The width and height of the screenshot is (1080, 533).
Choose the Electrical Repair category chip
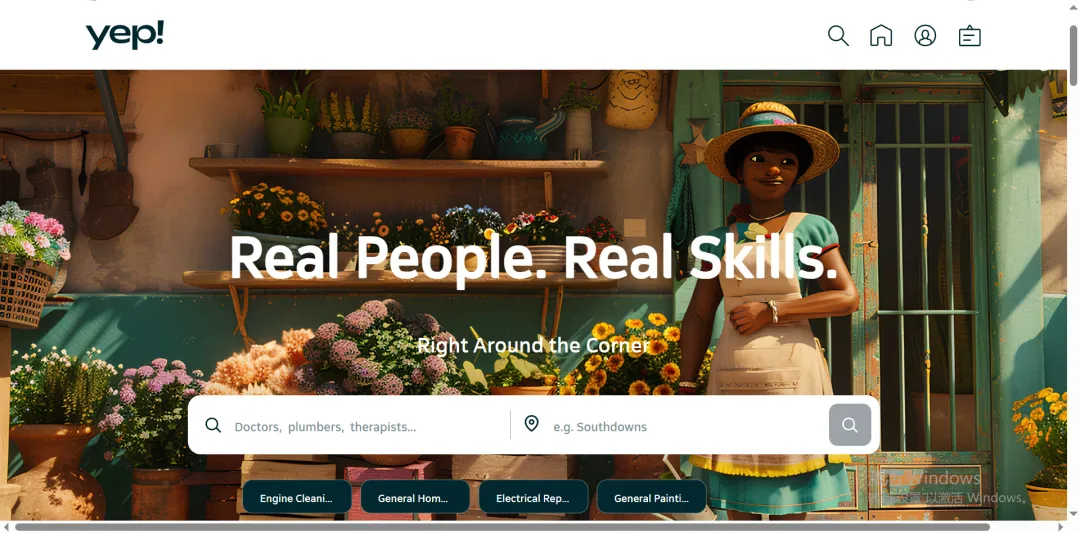(x=533, y=498)
